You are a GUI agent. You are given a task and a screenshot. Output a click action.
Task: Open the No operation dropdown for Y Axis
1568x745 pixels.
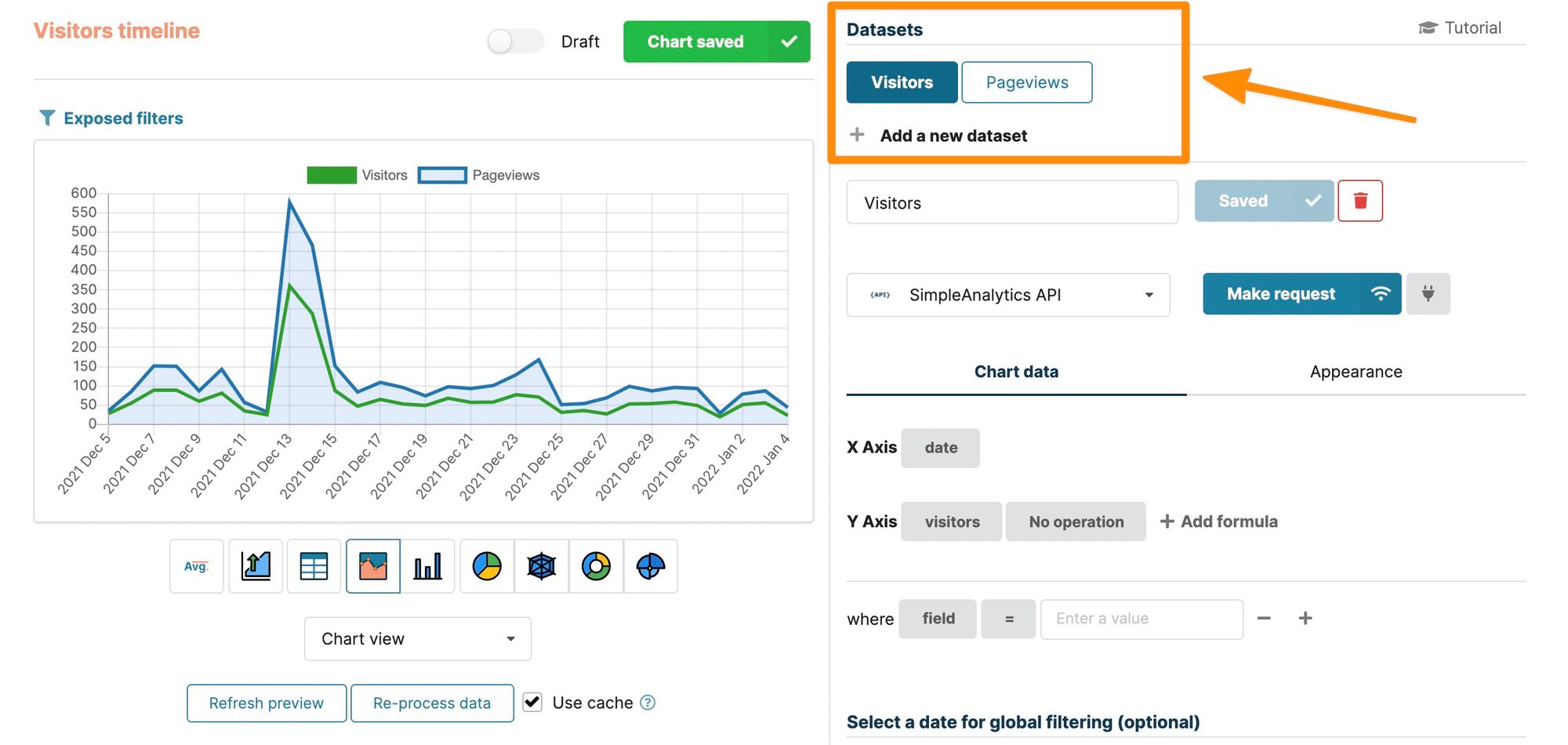click(1075, 521)
